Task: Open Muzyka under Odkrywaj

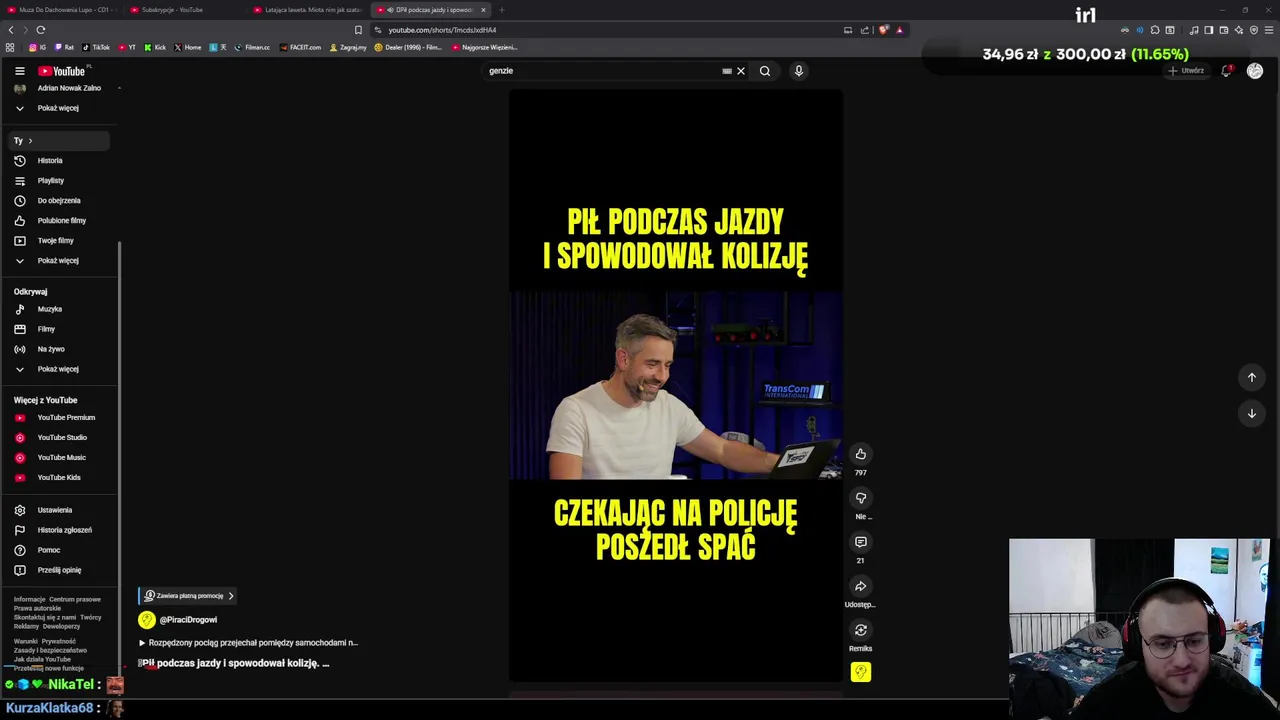Action: (x=60, y=309)
